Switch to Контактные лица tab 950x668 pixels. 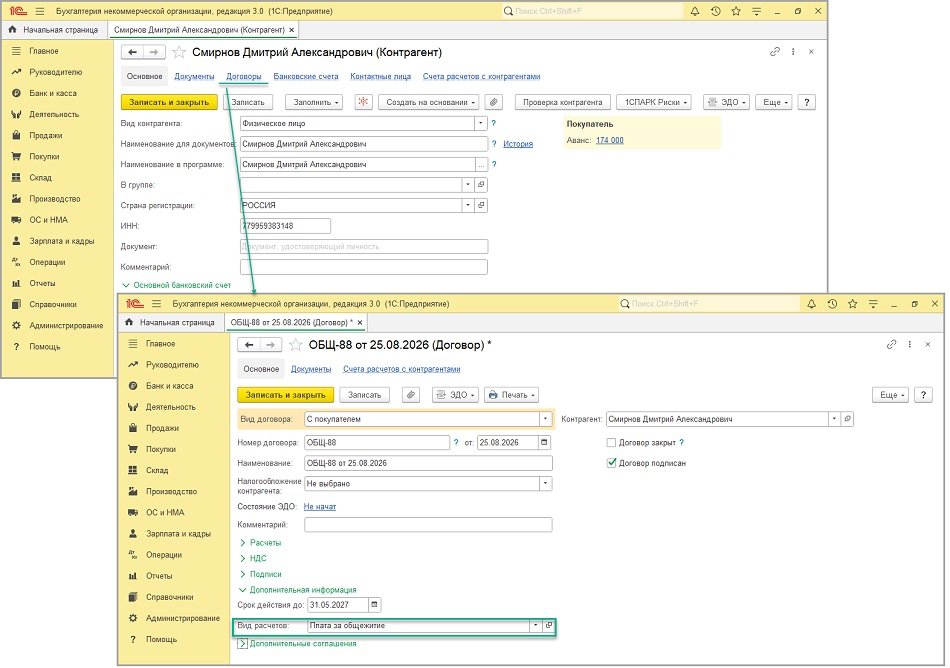point(380,76)
